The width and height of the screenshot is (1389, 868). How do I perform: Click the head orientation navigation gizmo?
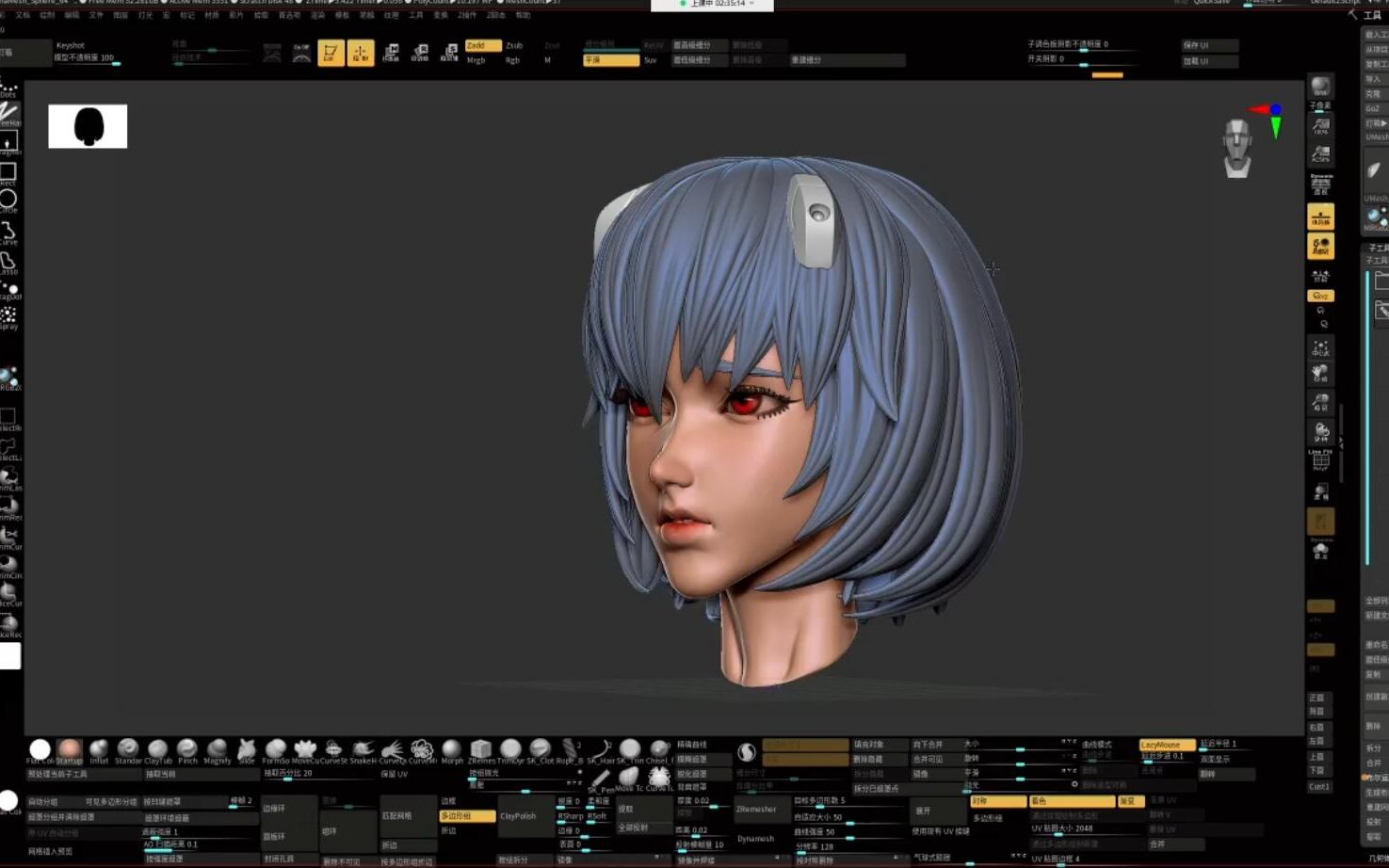click(1236, 149)
